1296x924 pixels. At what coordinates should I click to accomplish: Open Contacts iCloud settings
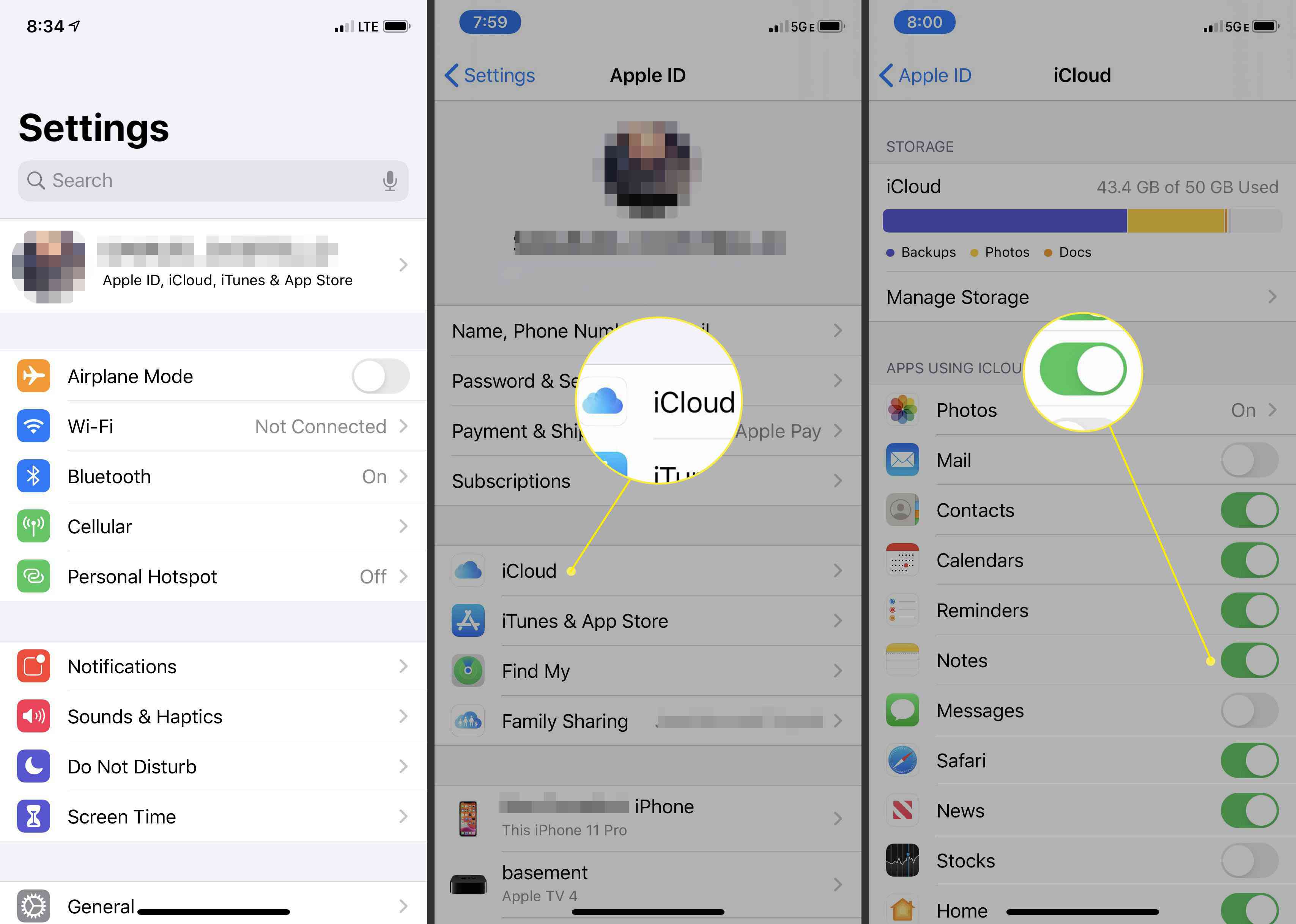click(1080, 510)
